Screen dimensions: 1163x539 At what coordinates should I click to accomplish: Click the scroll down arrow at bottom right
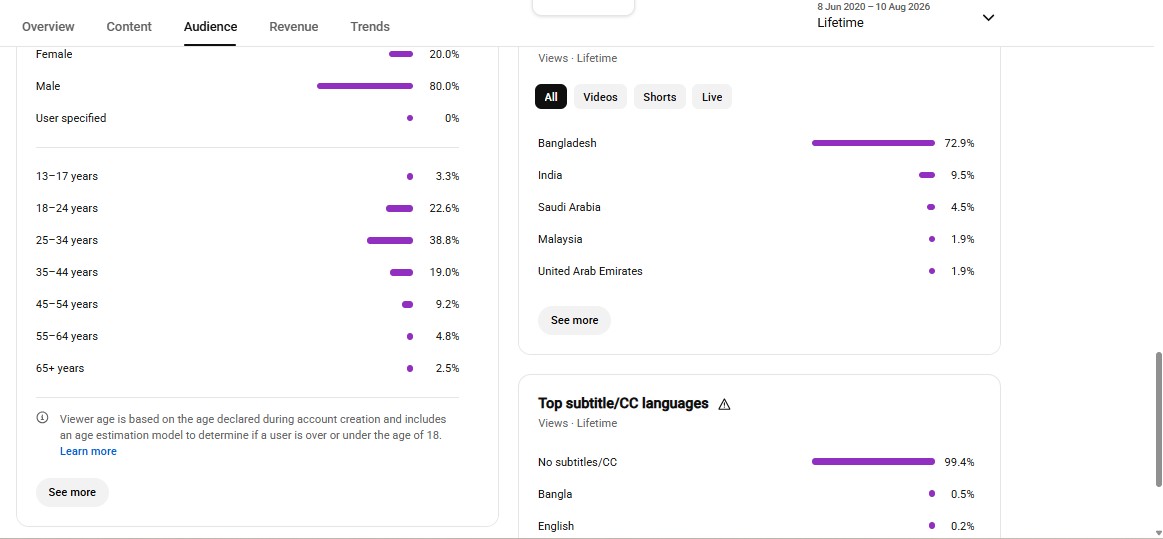pos(1157,531)
